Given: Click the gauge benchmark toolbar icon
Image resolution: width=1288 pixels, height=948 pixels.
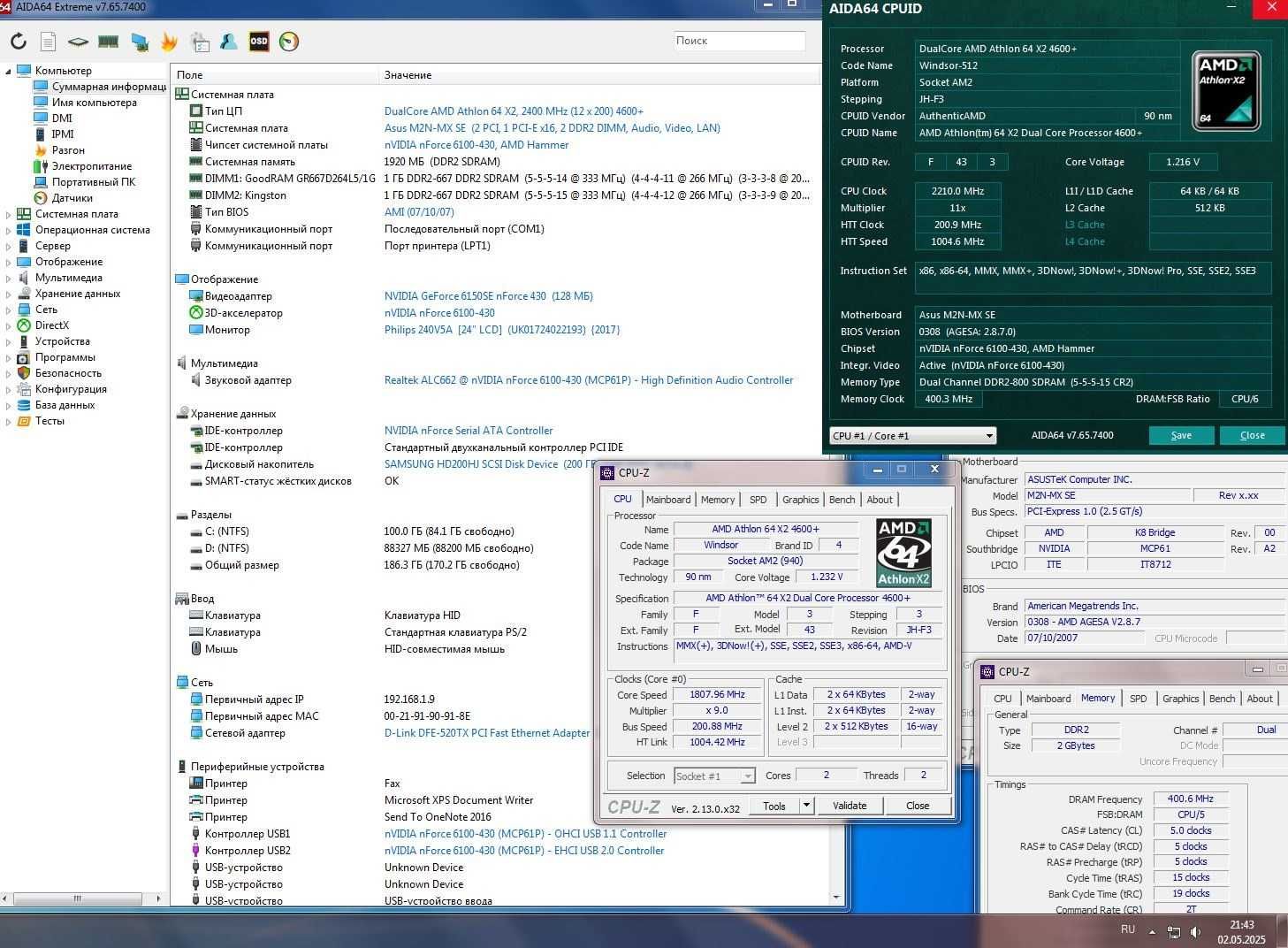Looking at the screenshot, I should click(289, 42).
